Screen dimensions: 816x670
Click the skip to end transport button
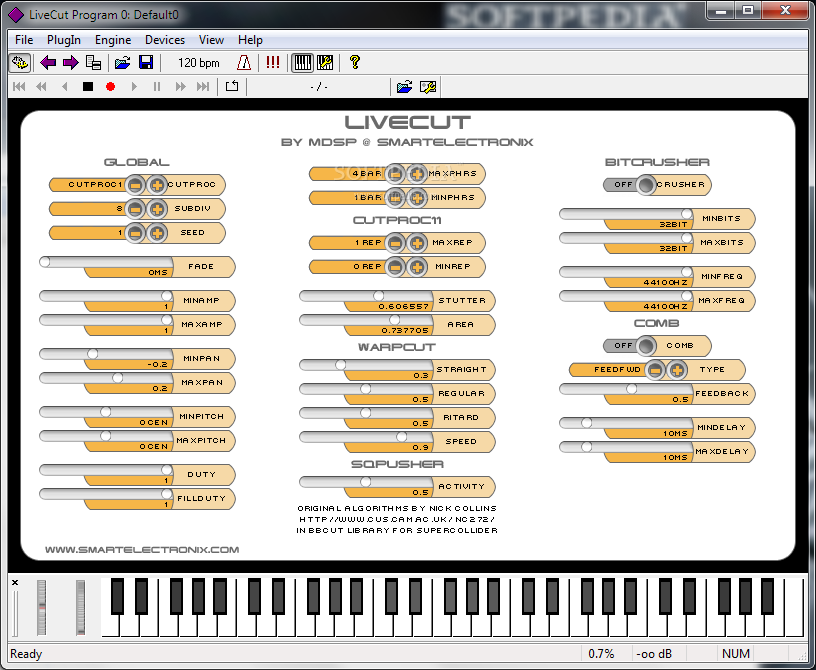coord(203,86)
